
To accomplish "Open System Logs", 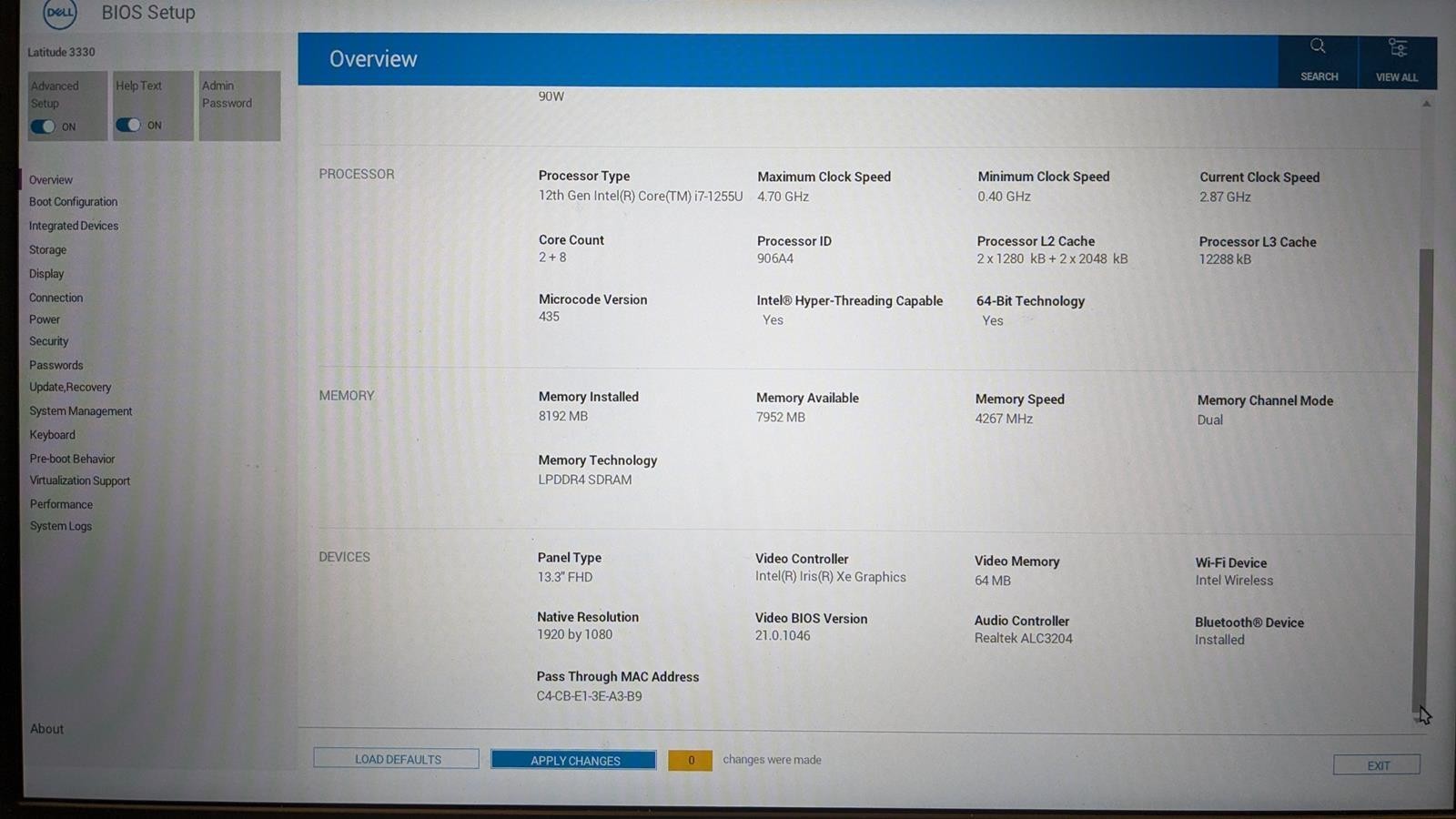I will point(61,526).
